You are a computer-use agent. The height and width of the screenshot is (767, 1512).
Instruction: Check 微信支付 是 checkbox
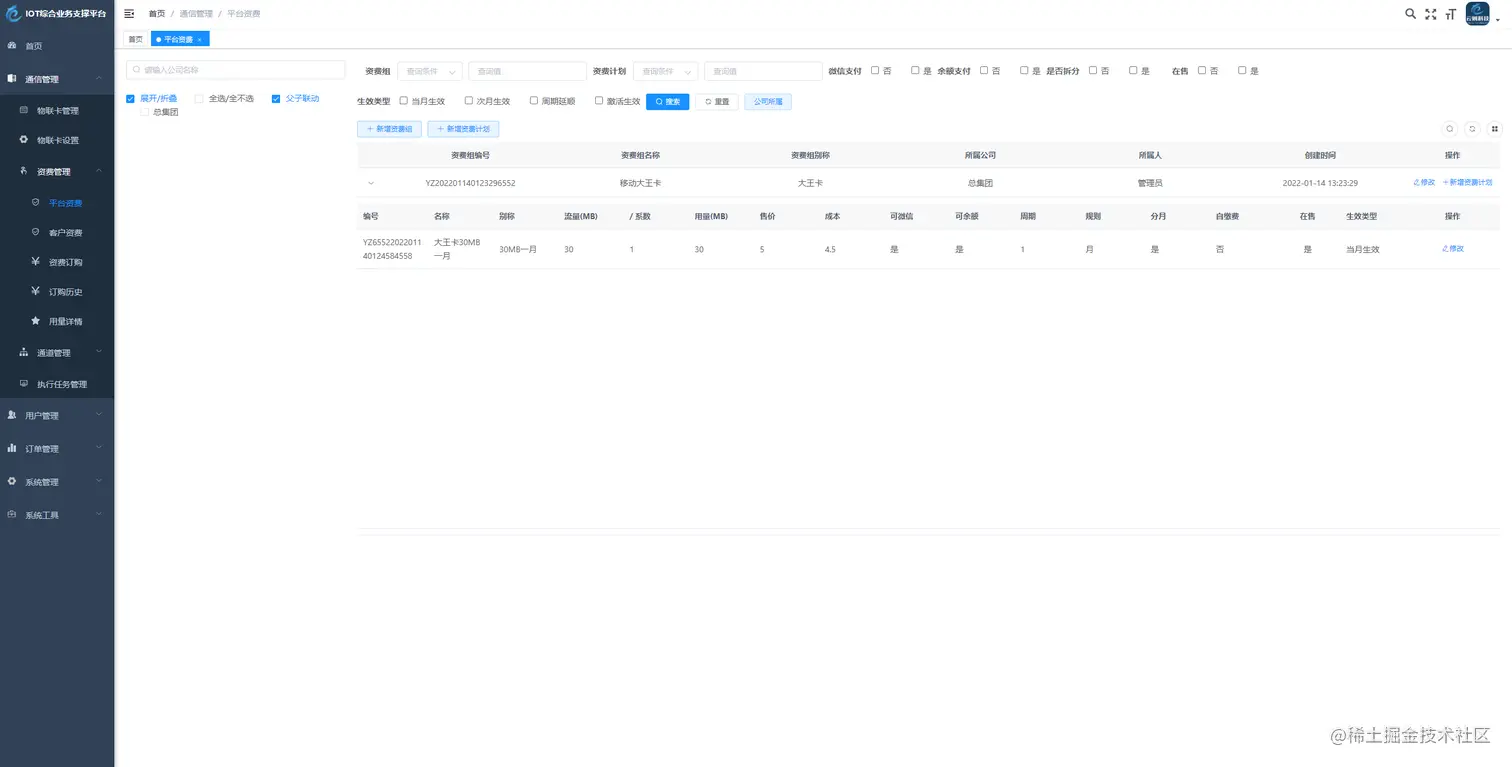(x=915, y=70)
